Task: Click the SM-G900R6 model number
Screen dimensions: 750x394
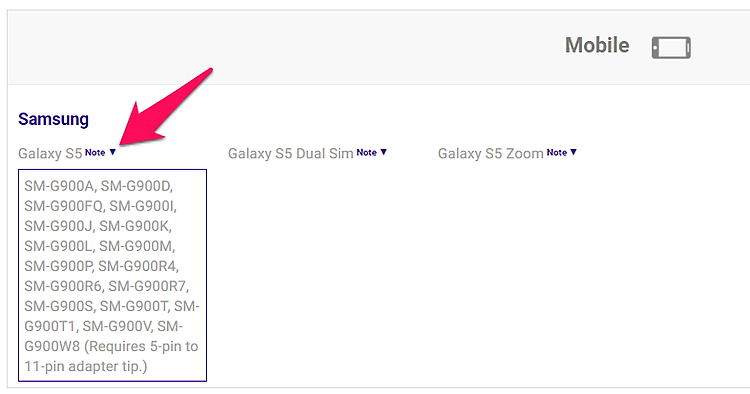Action: (x=63, y=286)
